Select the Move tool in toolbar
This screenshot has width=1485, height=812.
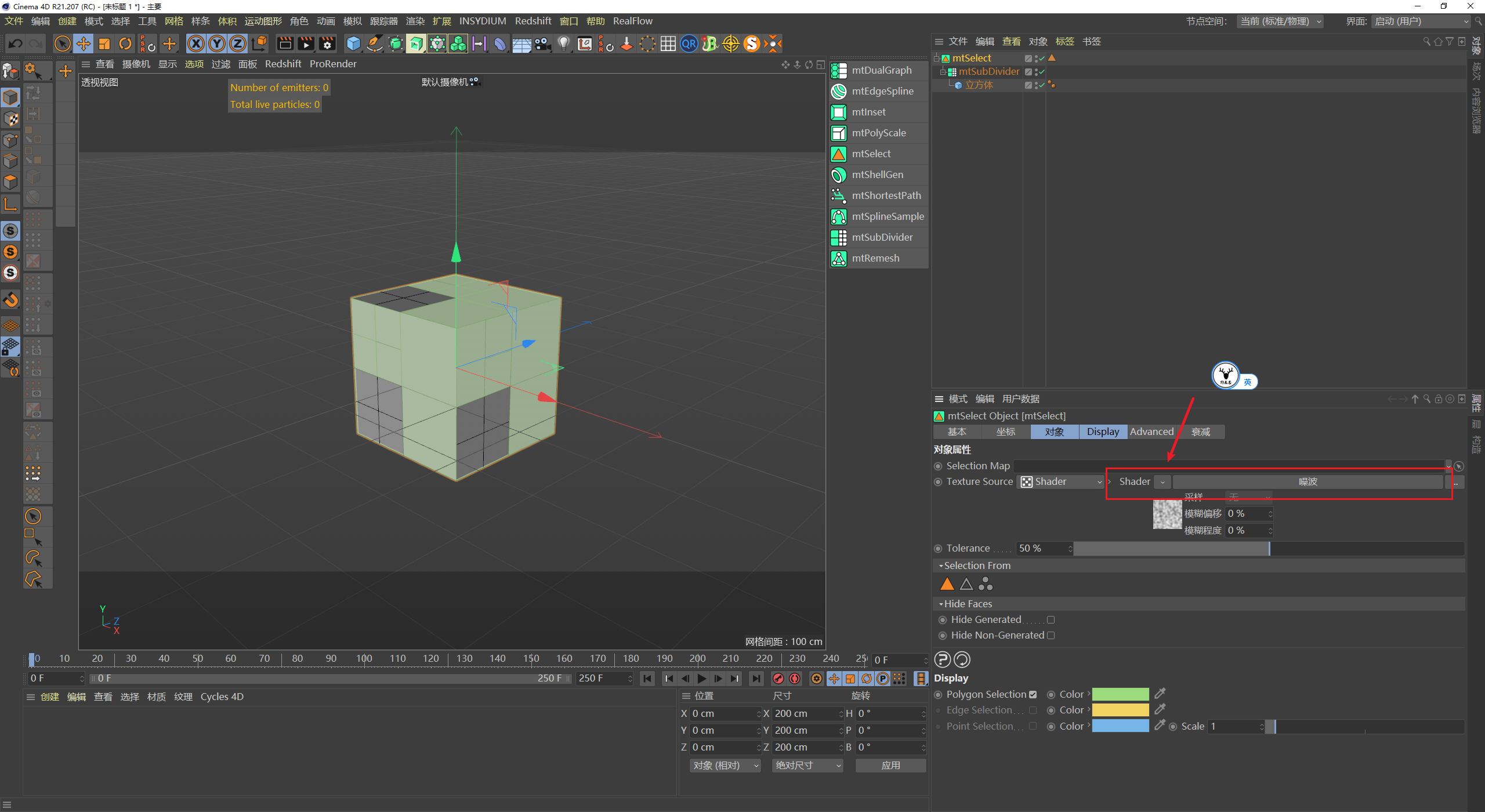point(84,43)
